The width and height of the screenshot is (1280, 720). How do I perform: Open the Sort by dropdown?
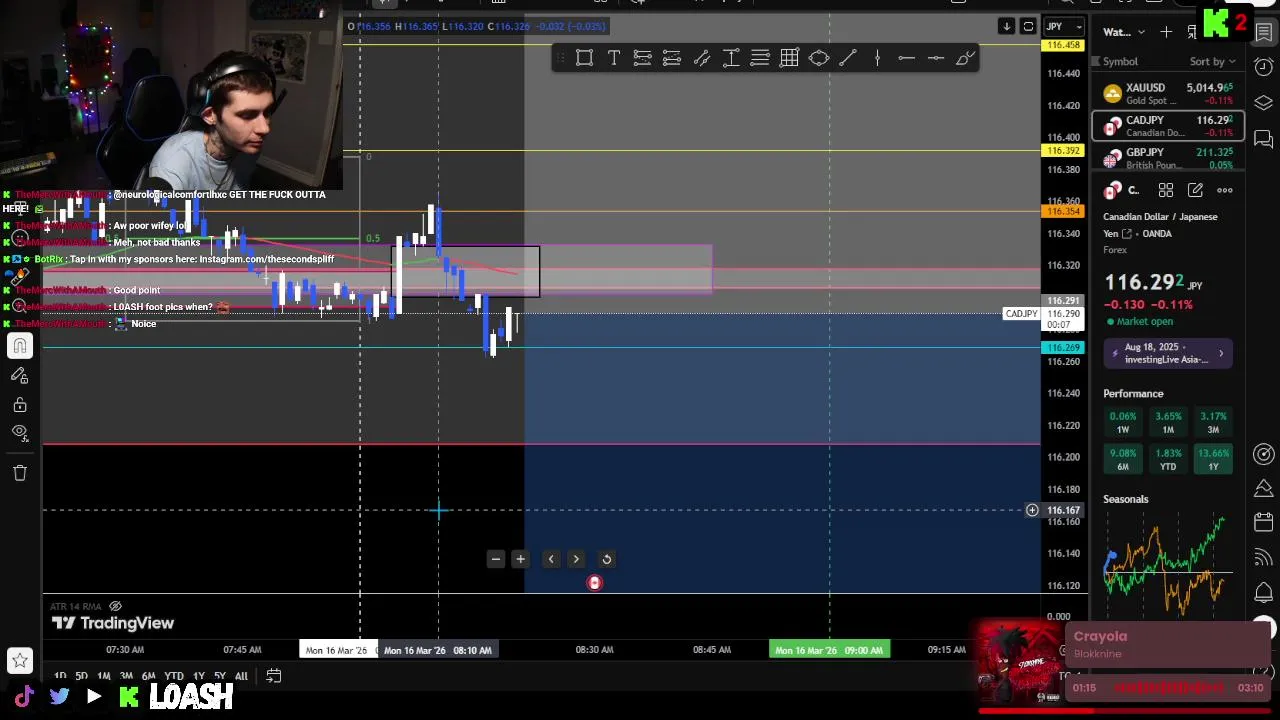pyautogui.click(x=1213, y=61)
